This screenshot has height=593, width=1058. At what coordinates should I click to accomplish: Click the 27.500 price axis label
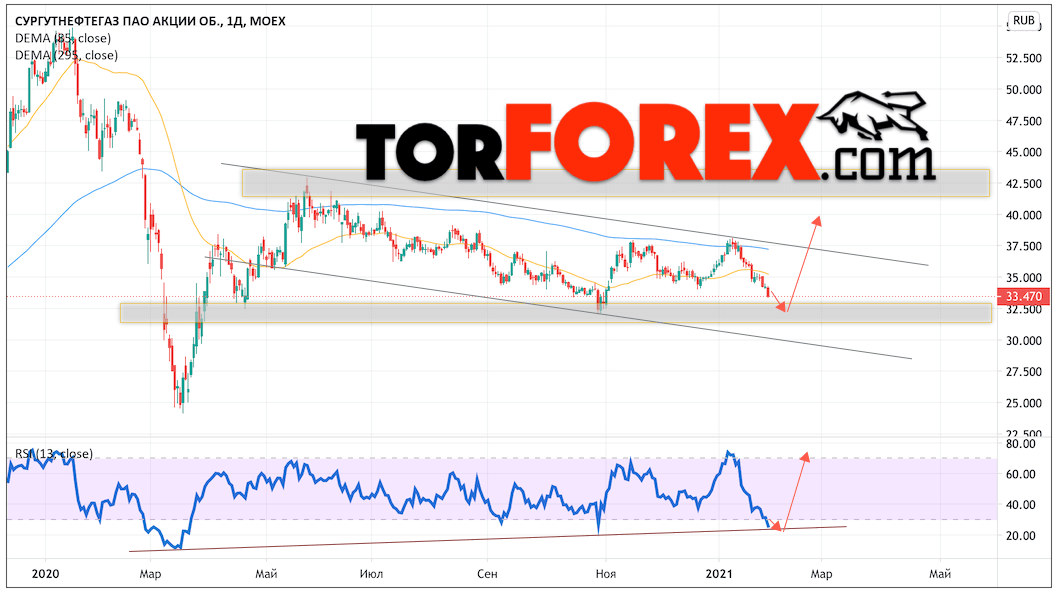click(x=1024, y=372)
